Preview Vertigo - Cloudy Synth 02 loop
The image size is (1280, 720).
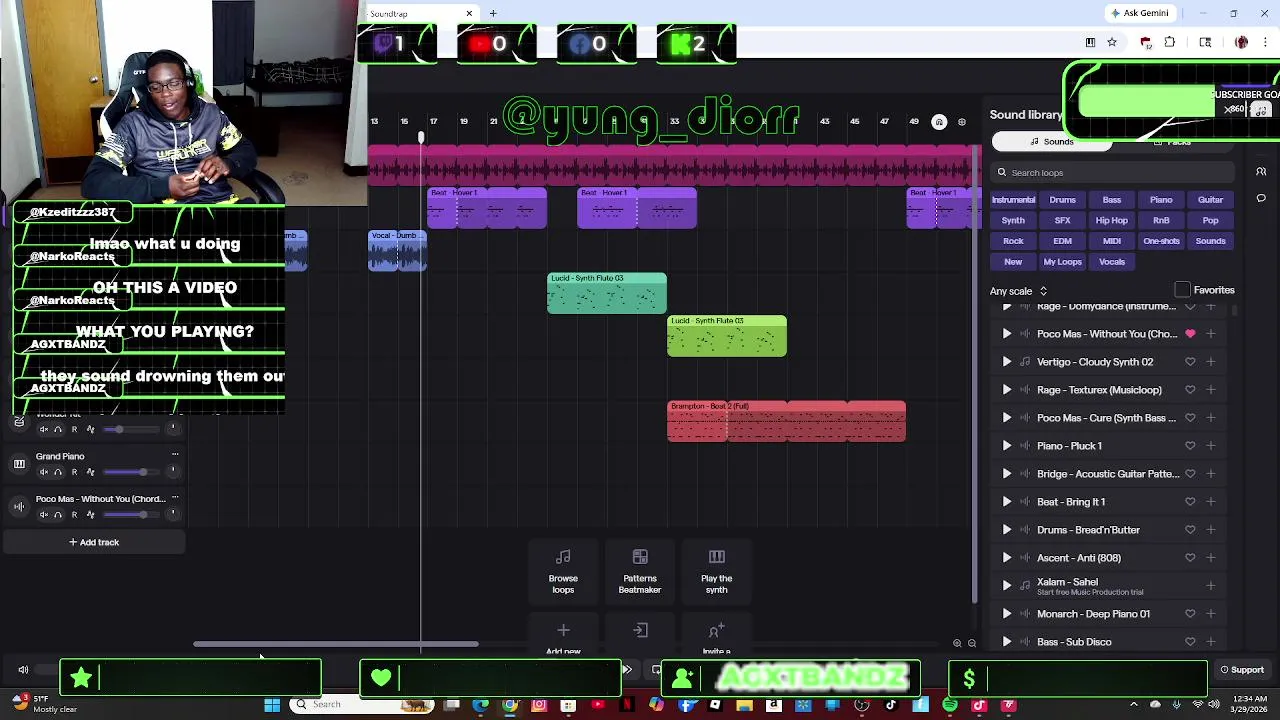click(1007, 362)
